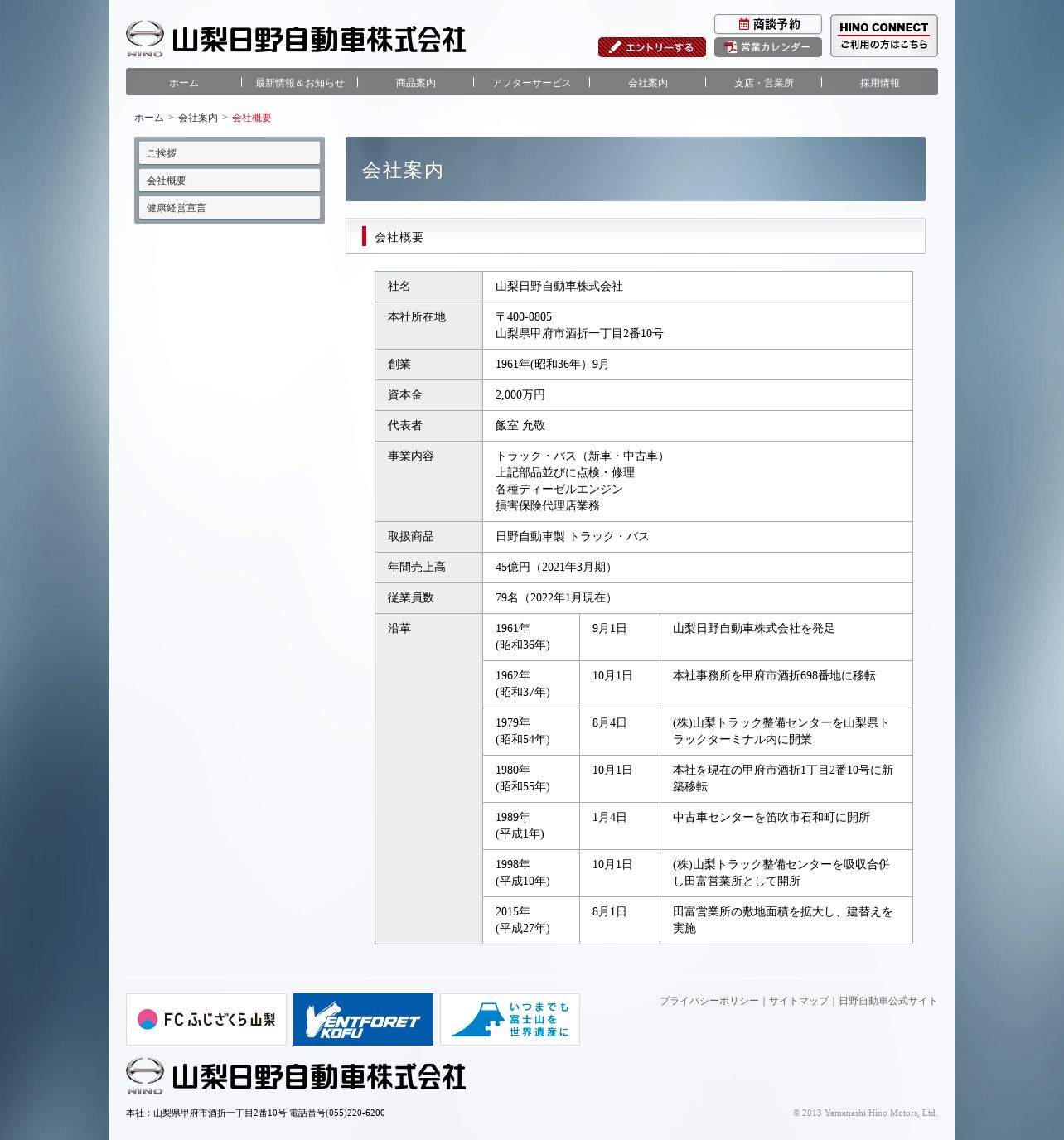
Task: Open the HINO CONNECT banner
Action: 884,36
